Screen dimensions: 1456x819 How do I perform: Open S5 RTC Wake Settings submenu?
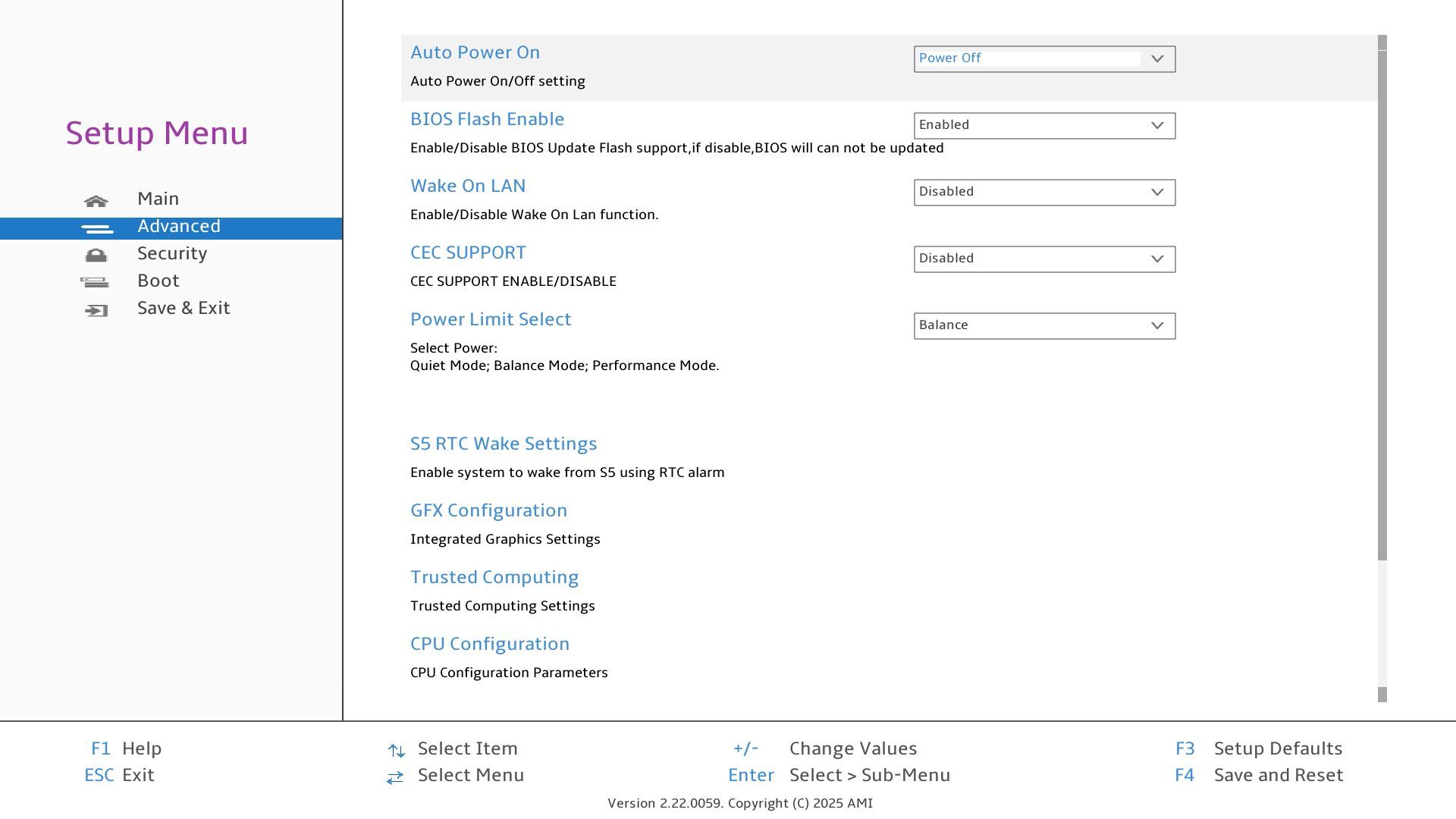[x=504, y=444]
